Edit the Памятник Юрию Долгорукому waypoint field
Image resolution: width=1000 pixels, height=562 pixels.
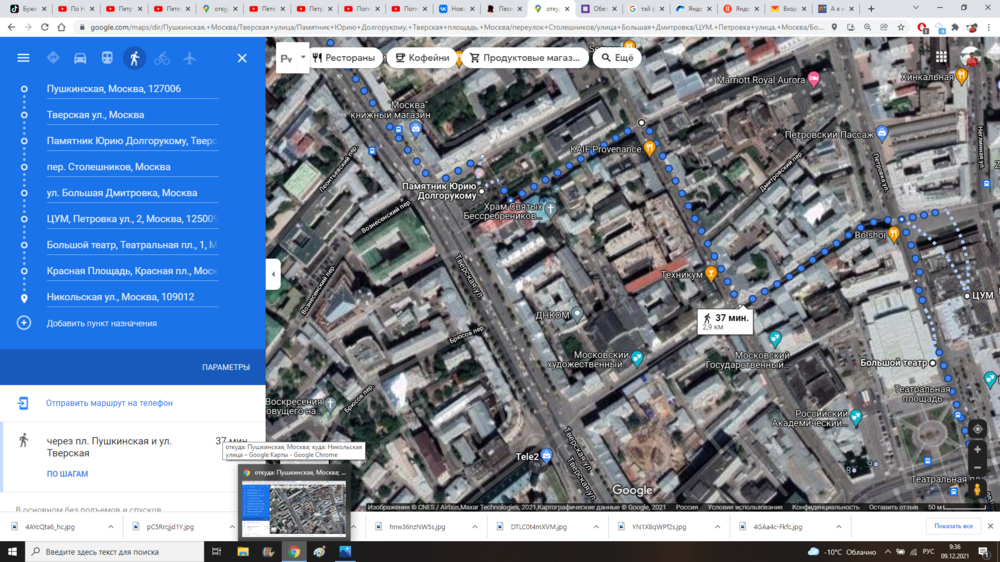click(x=132, y=141)
